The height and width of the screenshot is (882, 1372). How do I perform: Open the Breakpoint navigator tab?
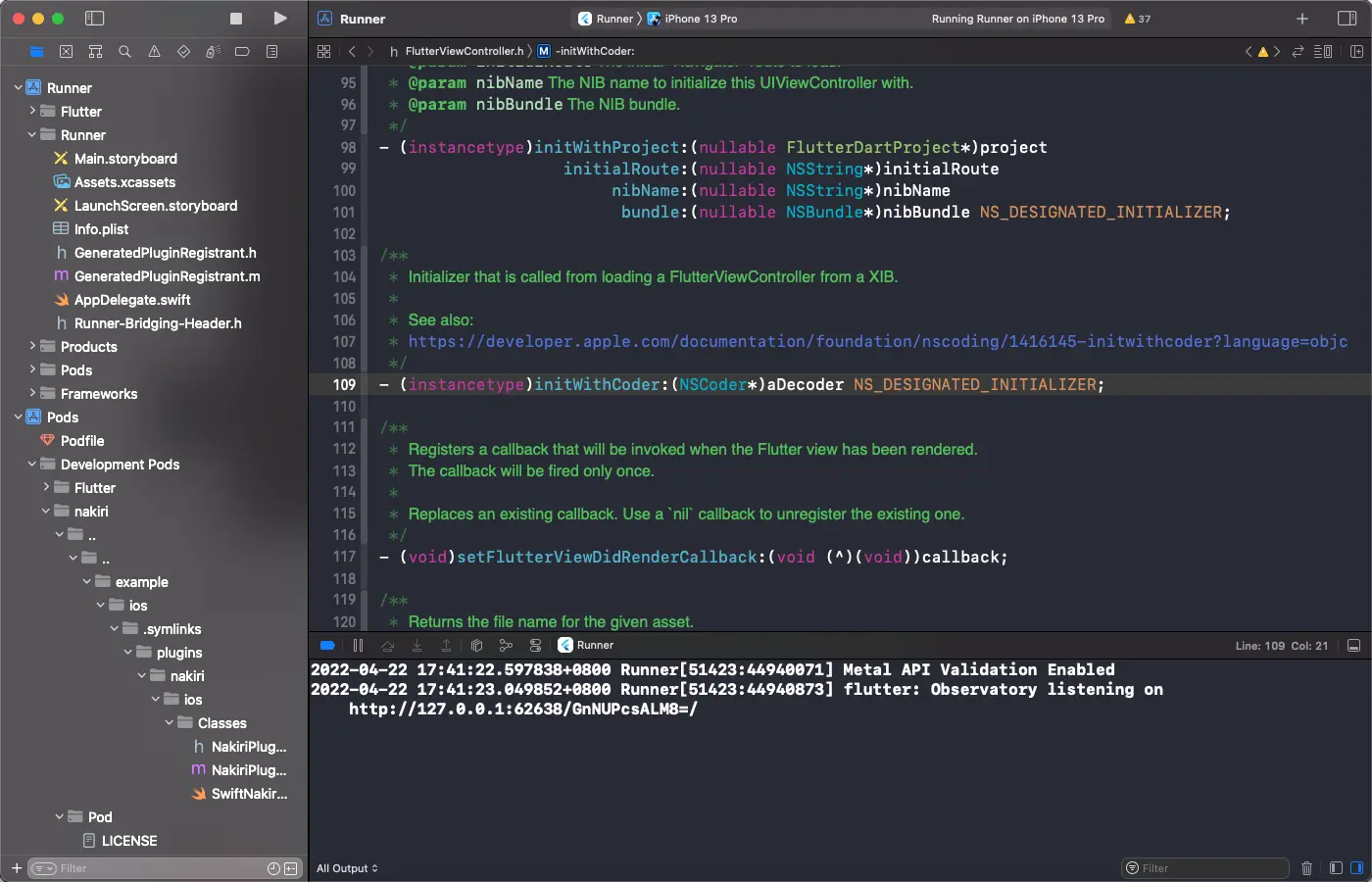coord(242,52)
